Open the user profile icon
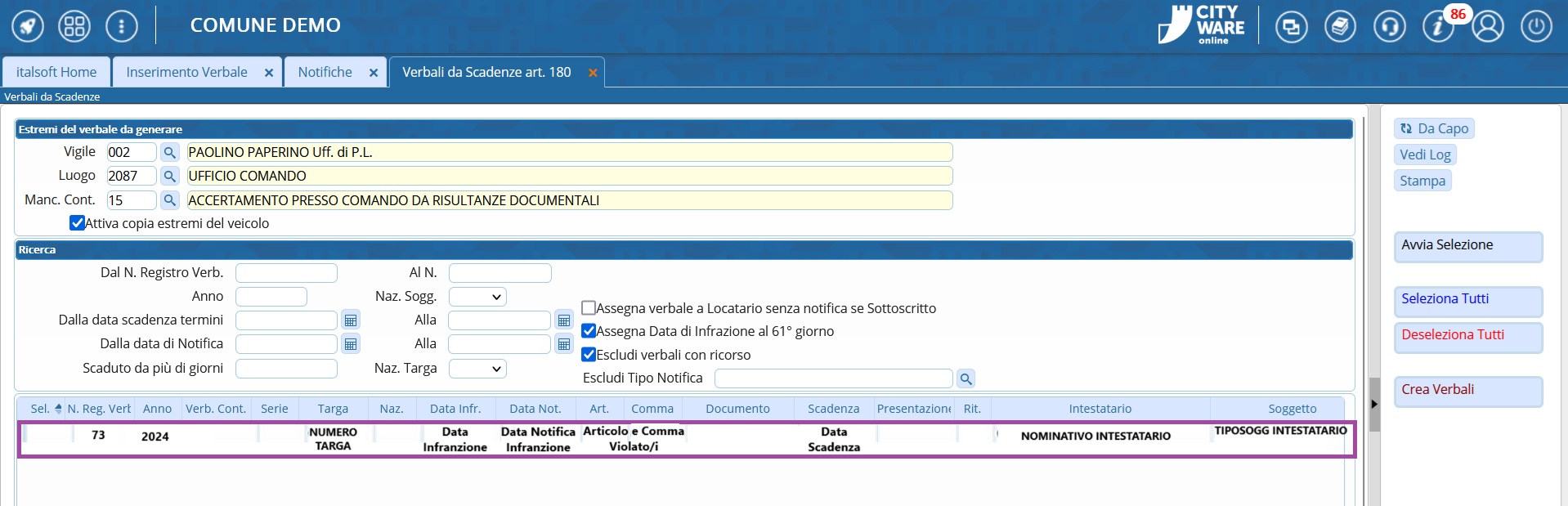The width and height of the screenshot is (1568, 506). 1488,26
